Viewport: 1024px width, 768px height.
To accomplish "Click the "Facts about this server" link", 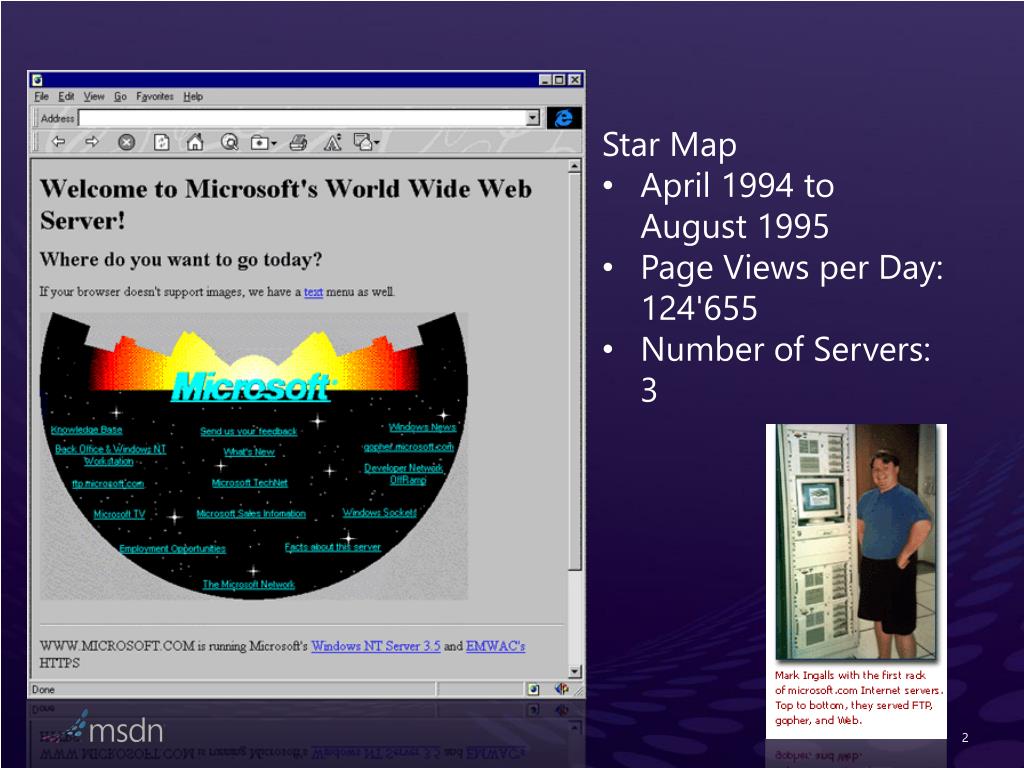I will (332, 547).
